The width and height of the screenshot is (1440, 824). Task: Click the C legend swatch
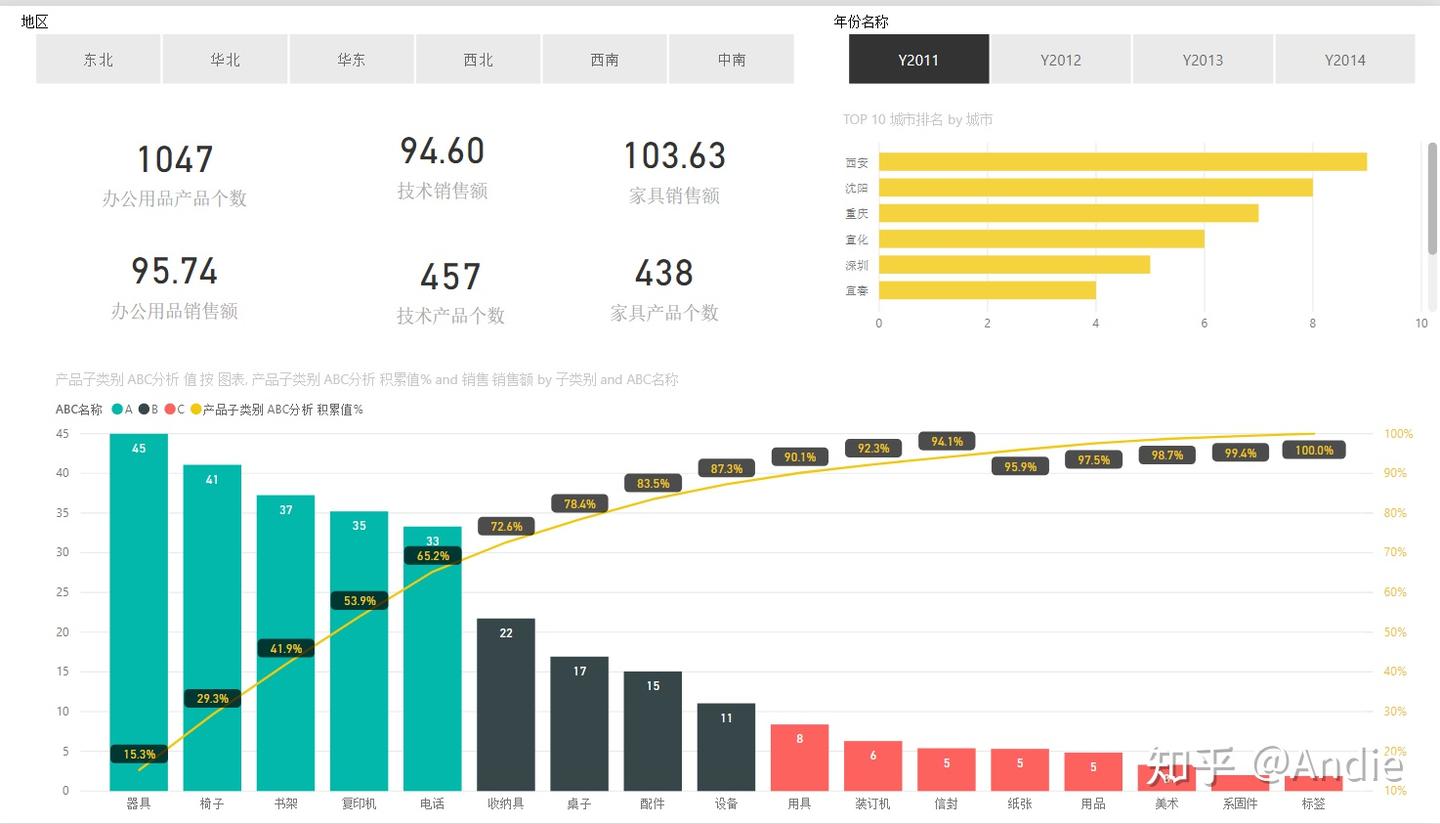click(x=170, y=409)
